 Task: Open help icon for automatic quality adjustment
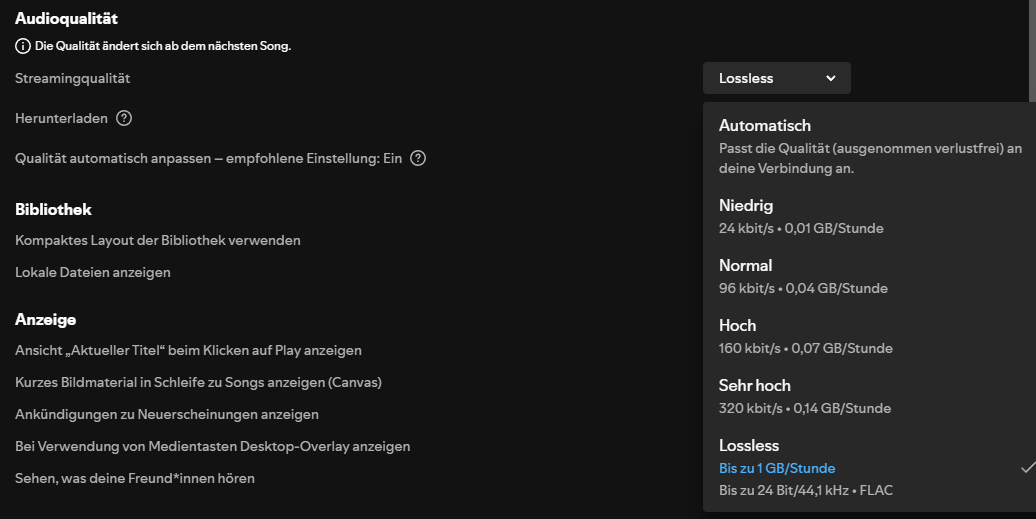click(x=418, y=158)
